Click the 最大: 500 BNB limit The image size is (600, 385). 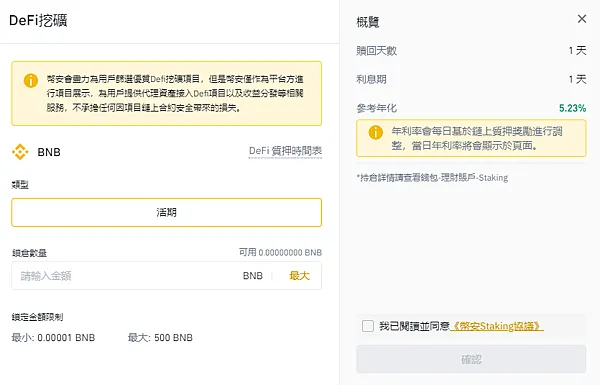160,338
